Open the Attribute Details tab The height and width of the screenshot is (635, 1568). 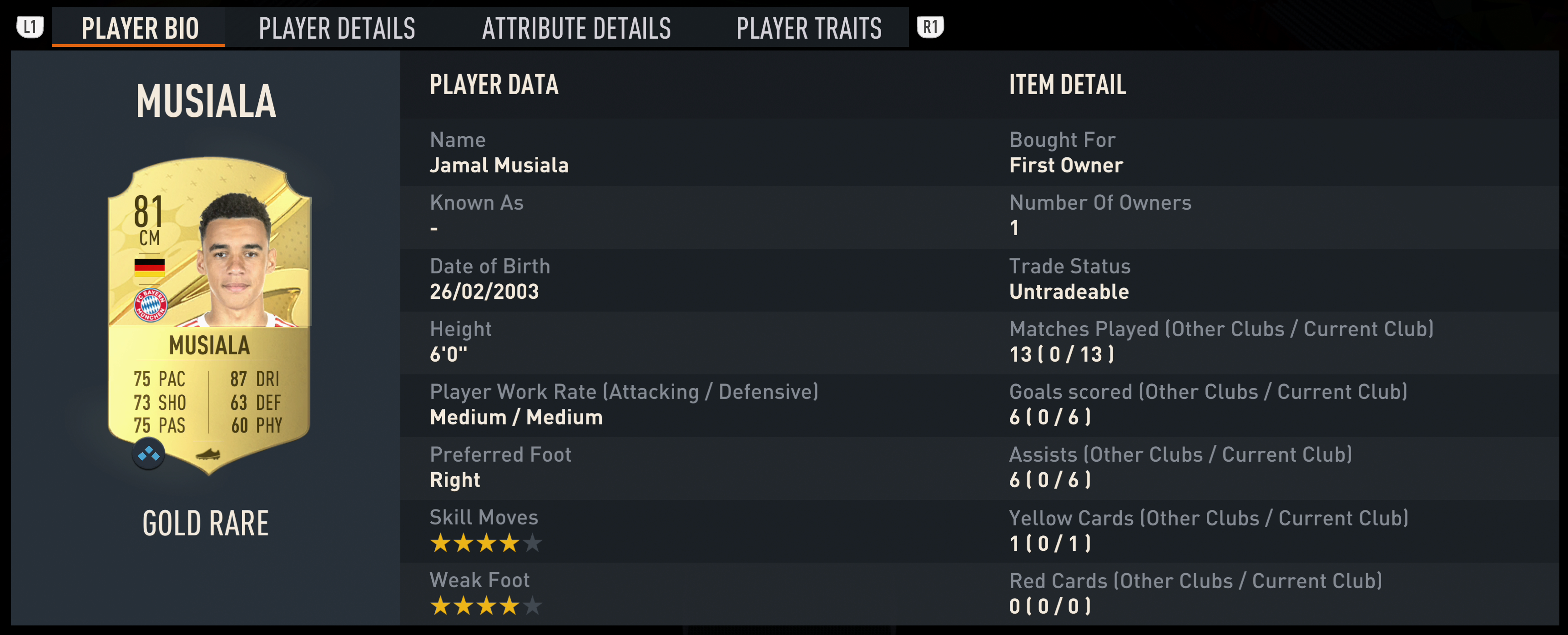pyautogui.click(x=576, y=28)
